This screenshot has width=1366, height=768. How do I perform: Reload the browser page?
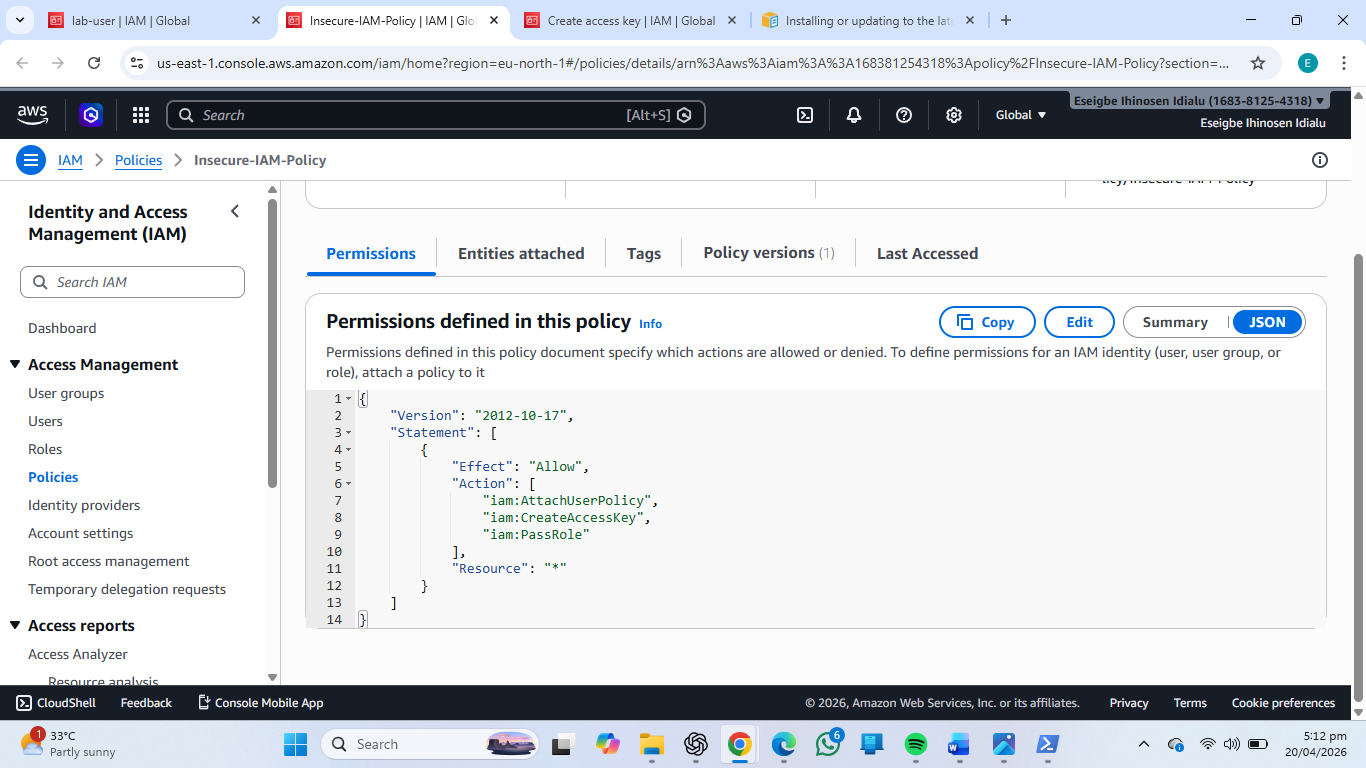pos(94,63)
